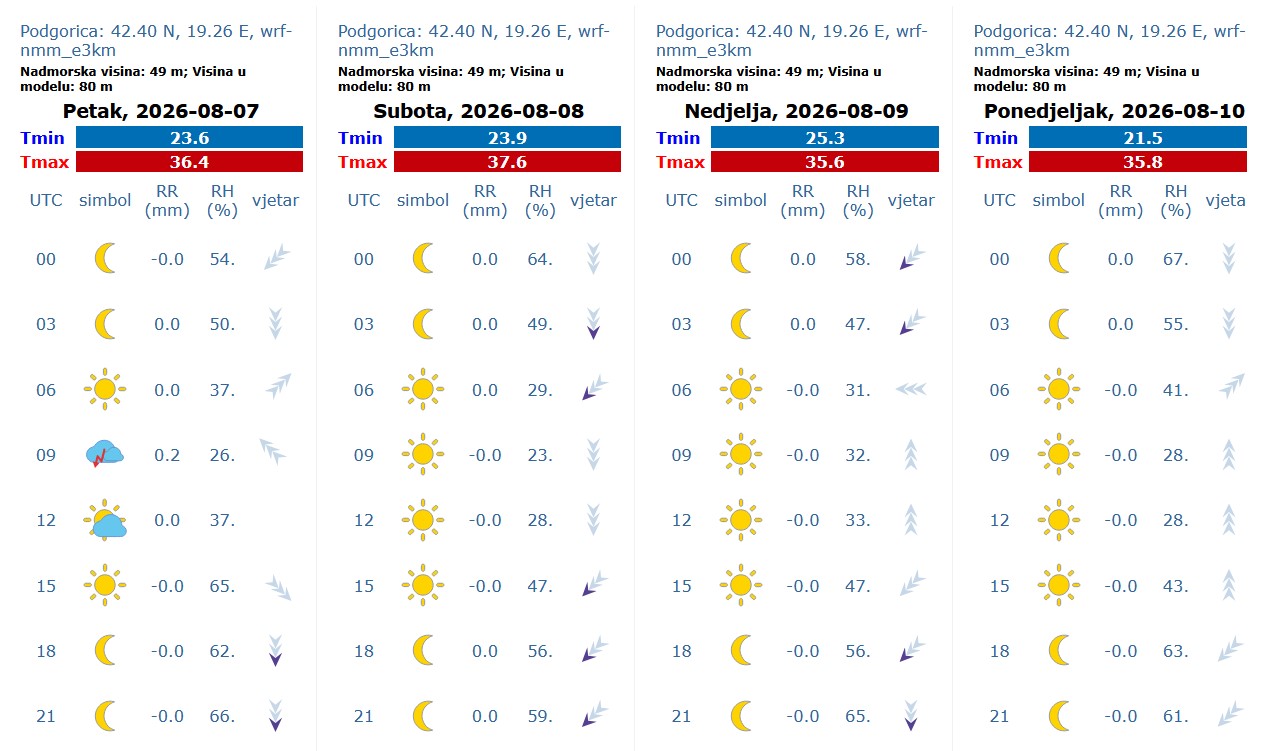Image resolution: width=1269 pixels, height=751 pixels.
Task: Click the sun icon at 12 UTC Monday
Action: tap(1059, 520)
